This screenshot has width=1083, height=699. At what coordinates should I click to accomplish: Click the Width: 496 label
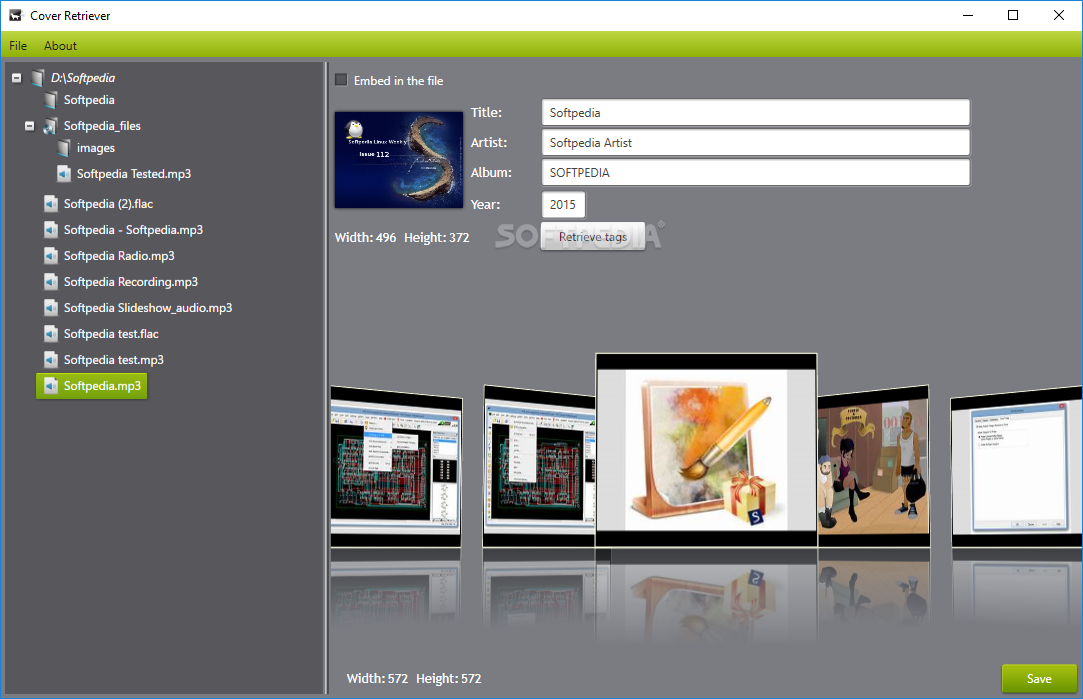point(365,238)
